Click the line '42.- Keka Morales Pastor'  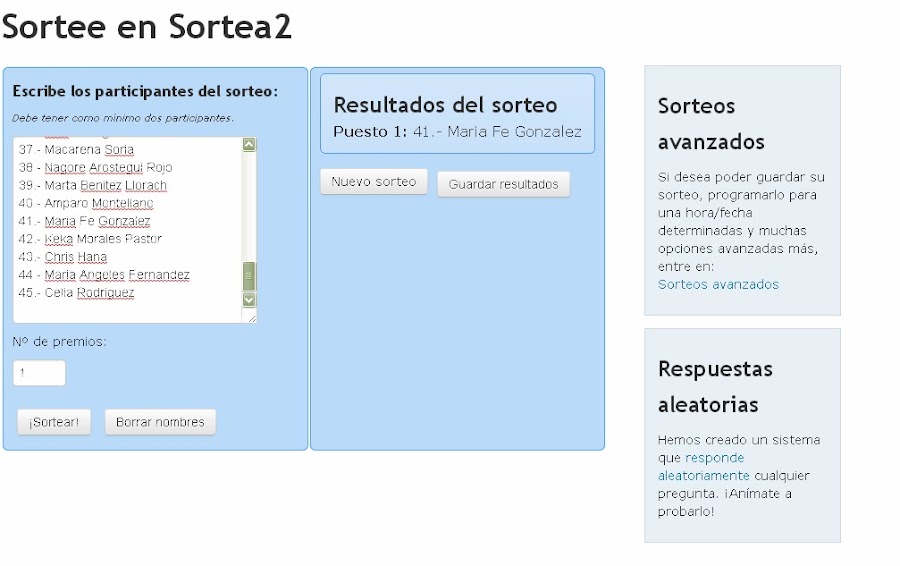click(90, 239)
